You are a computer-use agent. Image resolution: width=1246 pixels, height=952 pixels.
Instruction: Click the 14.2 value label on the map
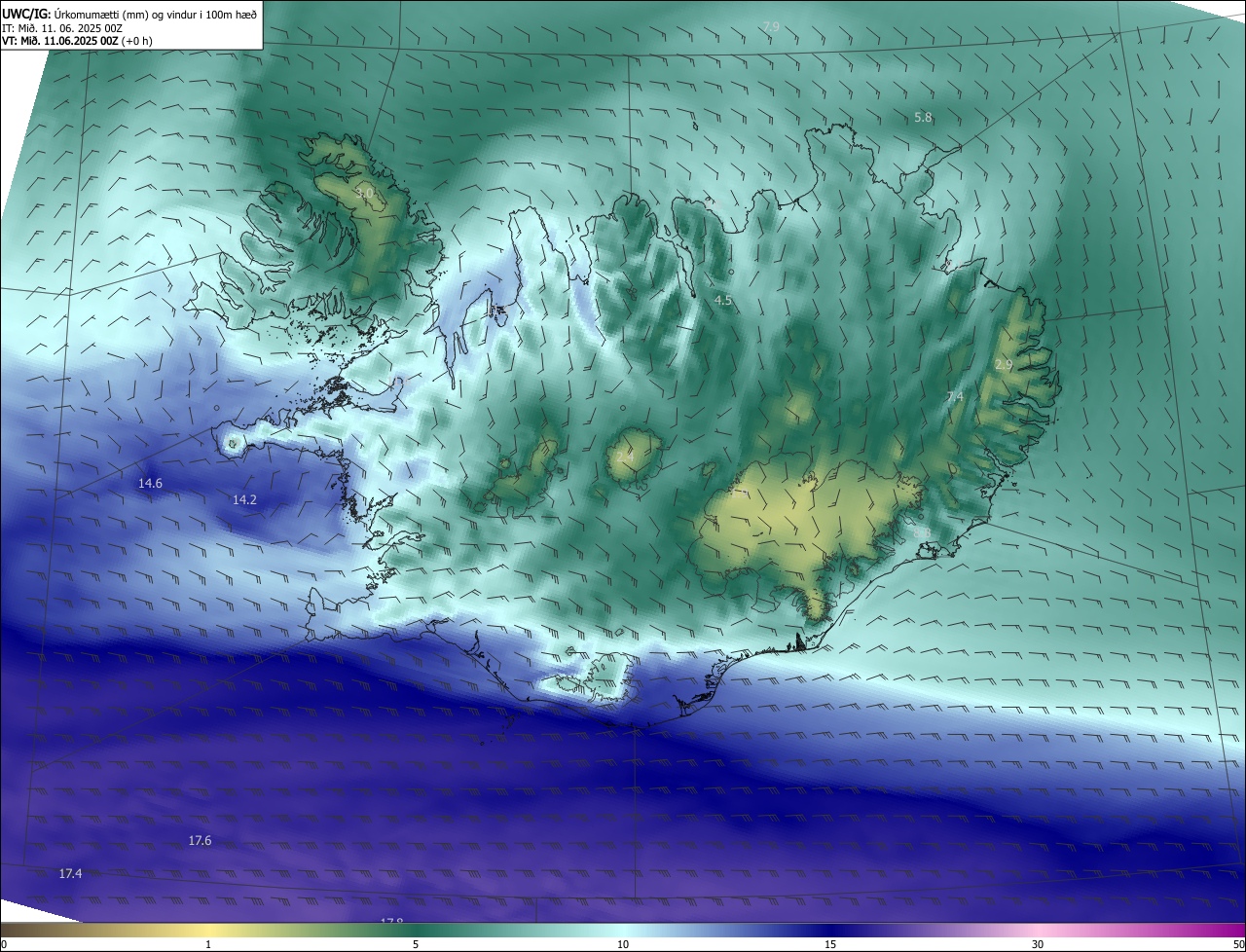tap(244, 499)
